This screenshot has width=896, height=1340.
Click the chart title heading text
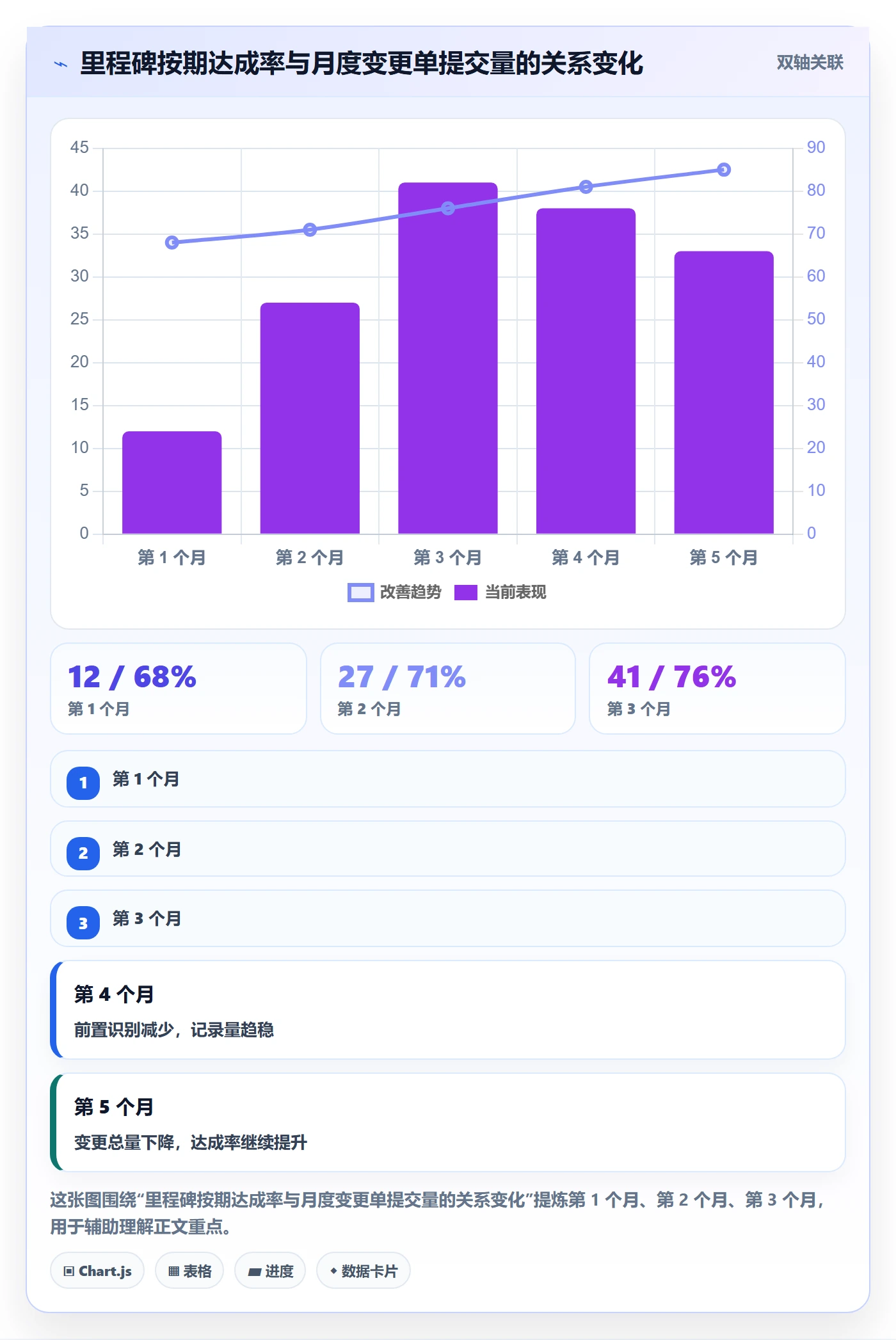tap(361, 63)
